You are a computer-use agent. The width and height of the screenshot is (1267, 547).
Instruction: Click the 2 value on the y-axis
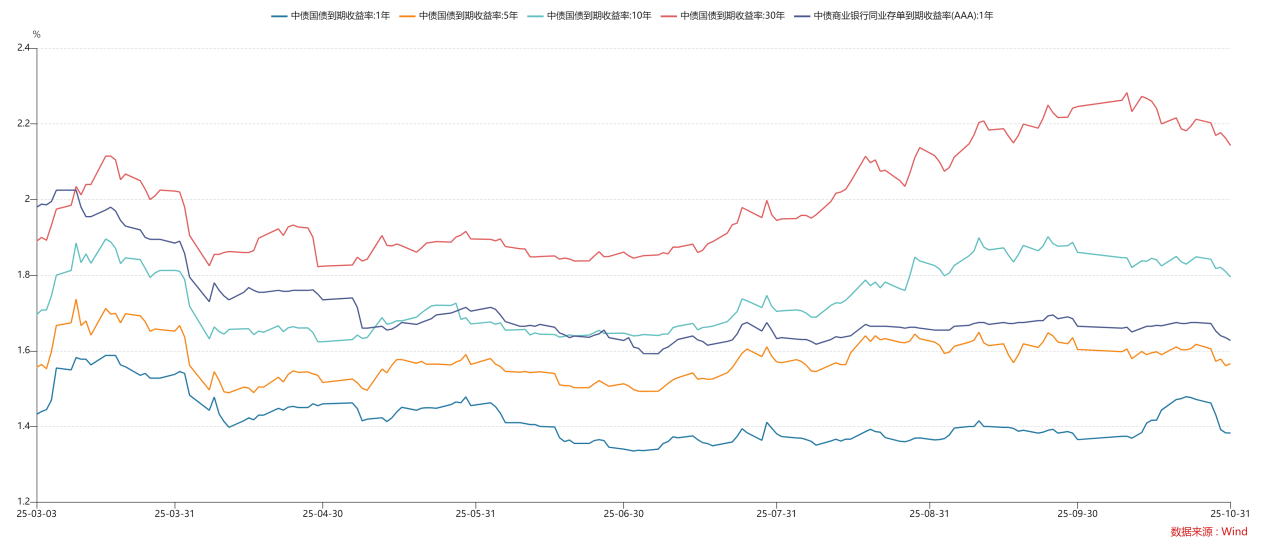[28, 199]
